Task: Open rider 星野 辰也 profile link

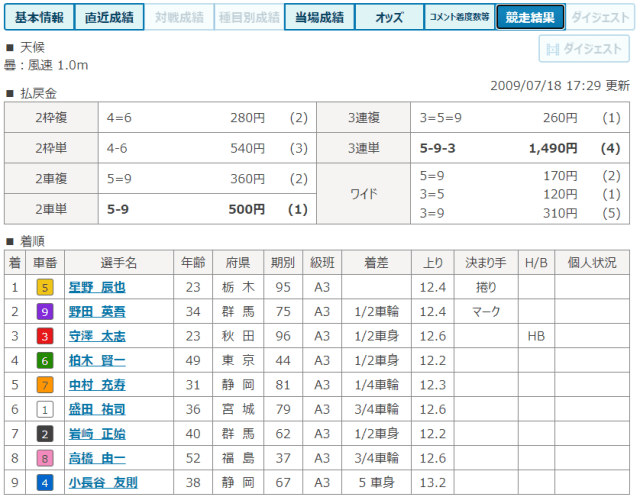Action: (x=97, y=287)
